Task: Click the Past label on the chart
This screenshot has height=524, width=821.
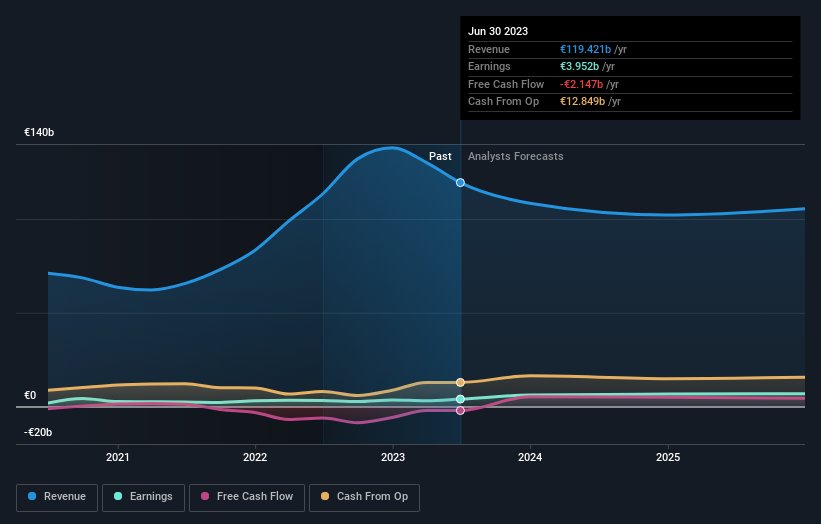Action: pos(440,157)
